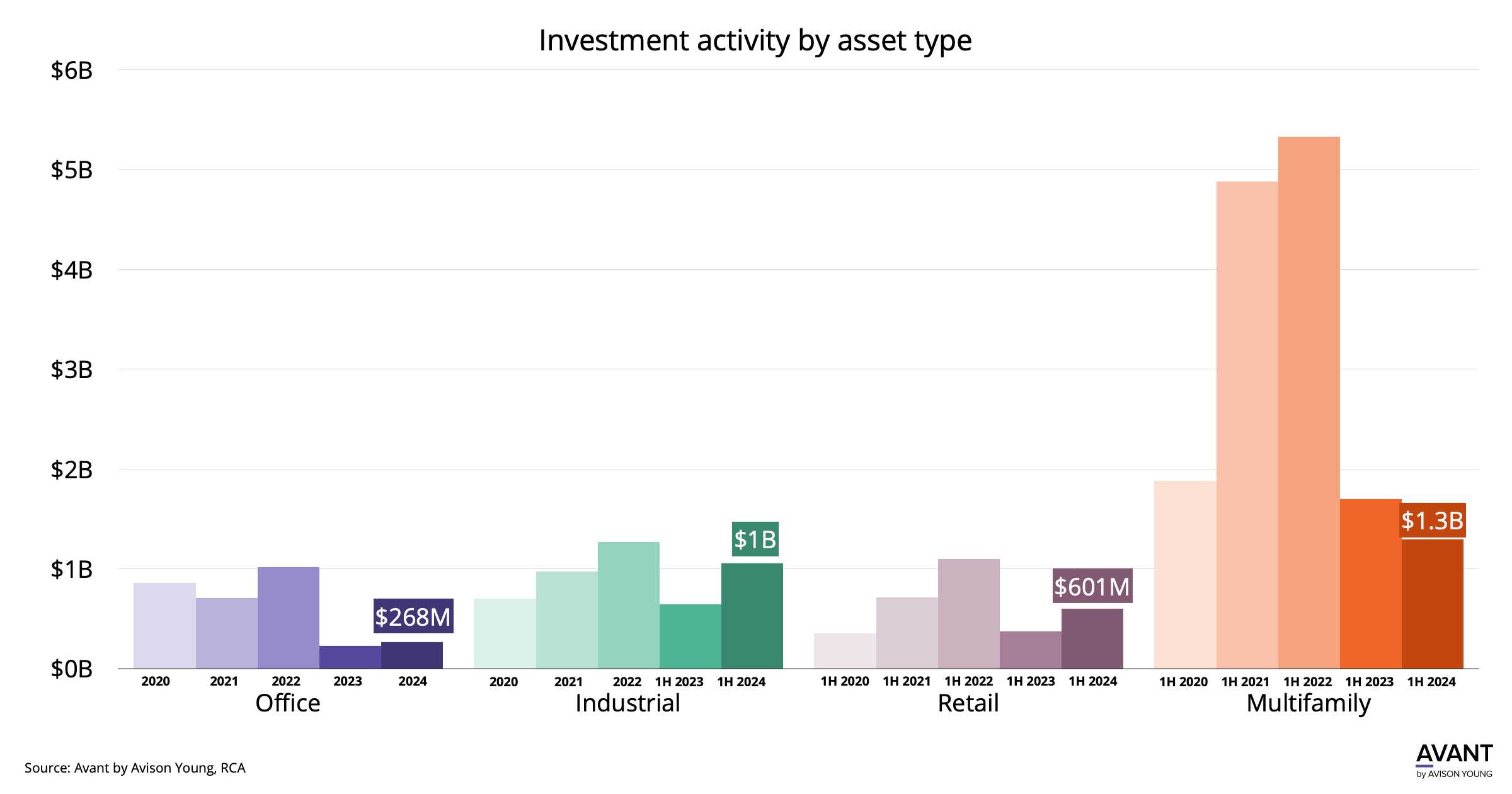The width and height of the screenshot is (1512, 794).
Task: Click the AVANT by Avison Young logo
Action: pyautogui.click(x=1453, y=761)
